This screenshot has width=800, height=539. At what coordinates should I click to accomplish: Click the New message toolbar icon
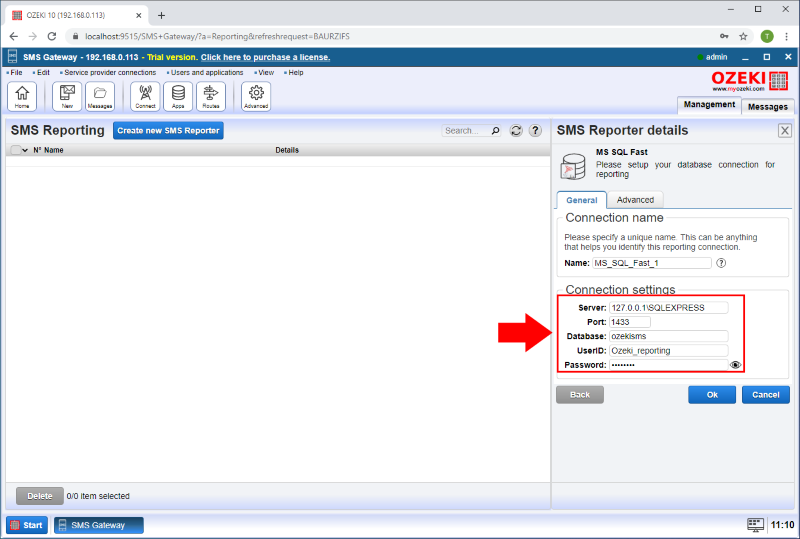[x=67, y=96]
